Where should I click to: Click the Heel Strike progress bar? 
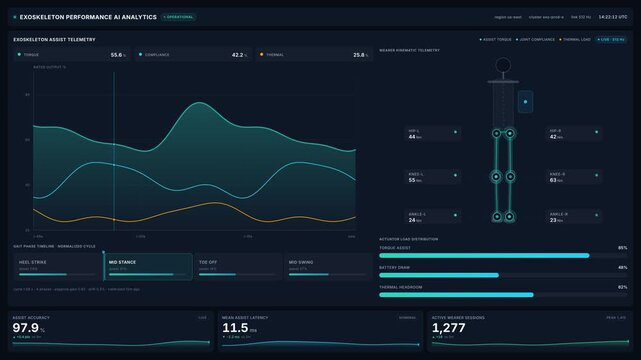point(57,275)
